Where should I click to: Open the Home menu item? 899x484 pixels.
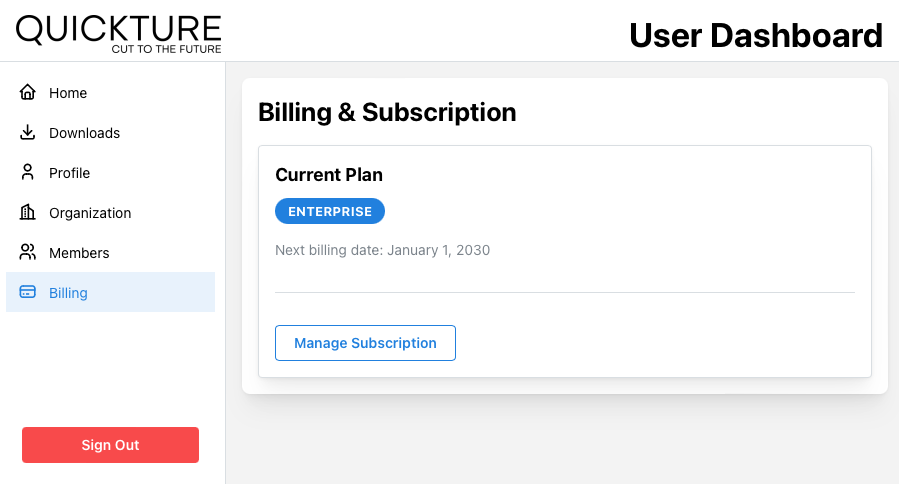pyautogui.click(x=111, y=92)
